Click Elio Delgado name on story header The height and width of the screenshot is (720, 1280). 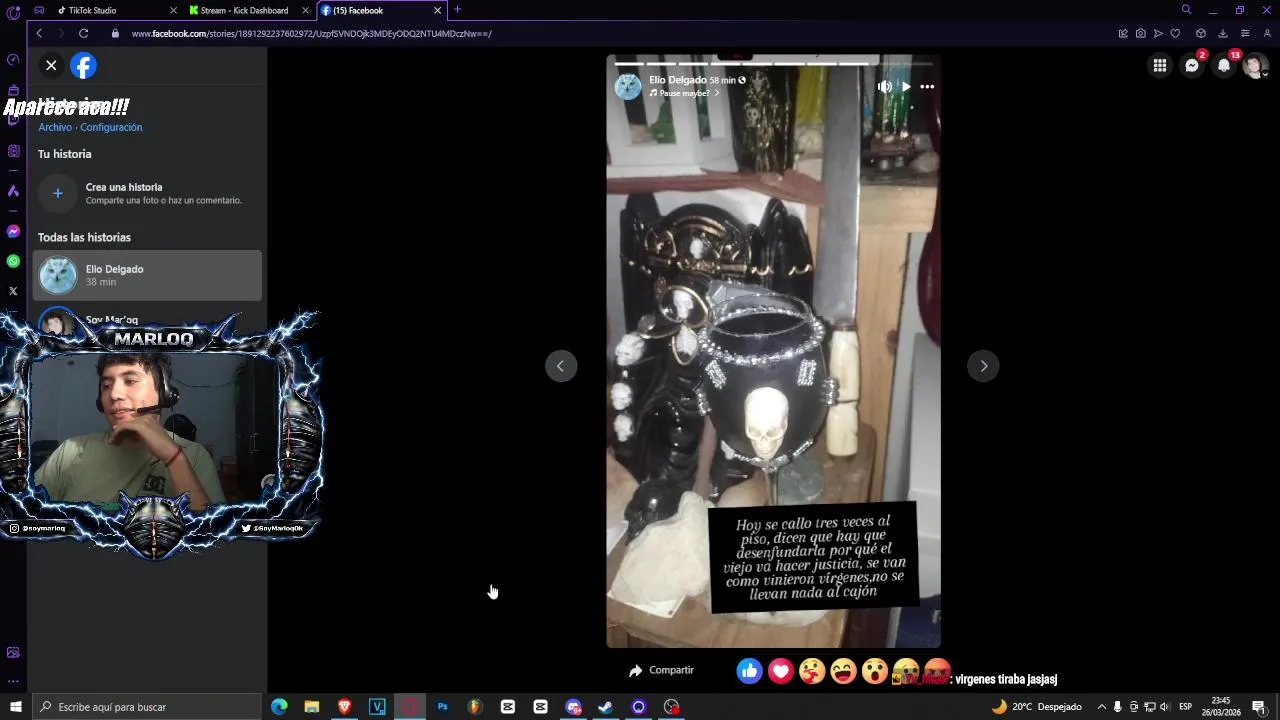[678, 80]
